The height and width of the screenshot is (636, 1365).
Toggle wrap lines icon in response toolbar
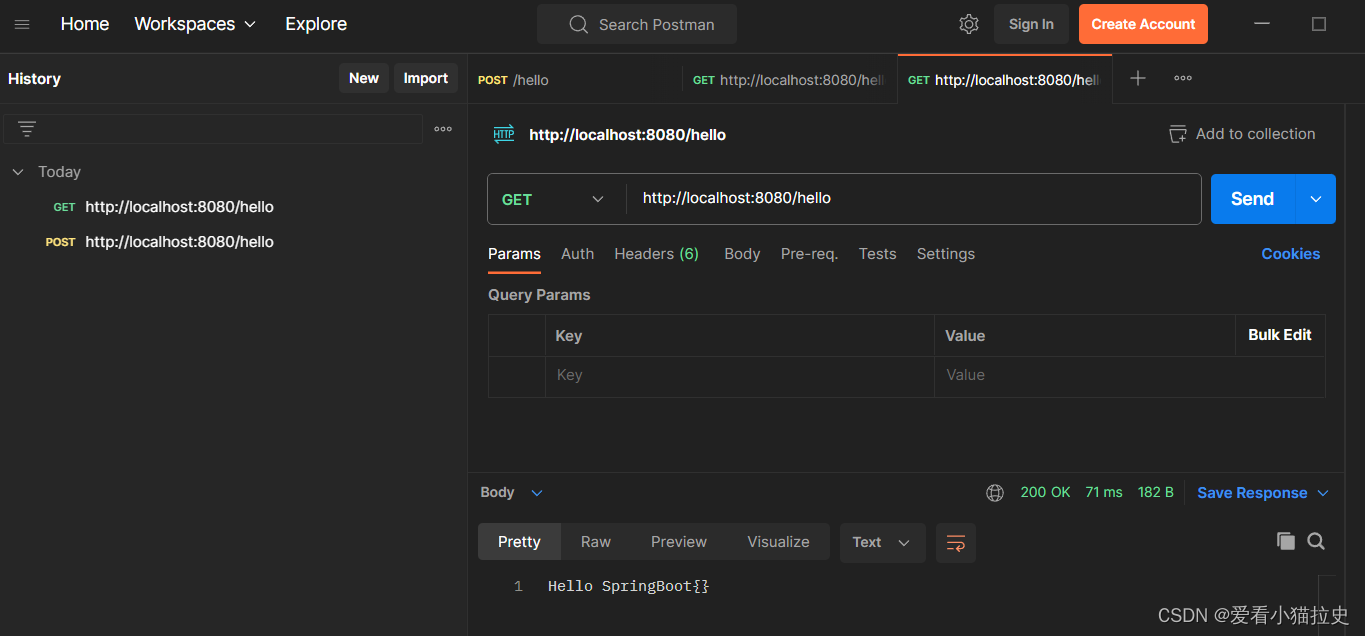pyautogui.click(x=955, y=542)
